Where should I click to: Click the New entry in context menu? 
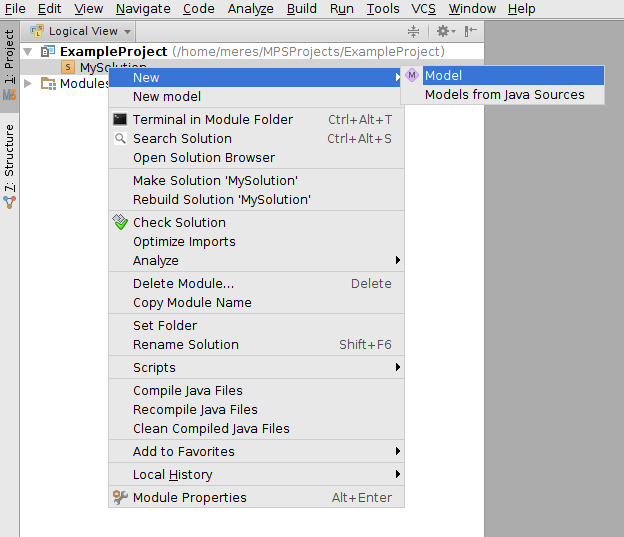256,77
